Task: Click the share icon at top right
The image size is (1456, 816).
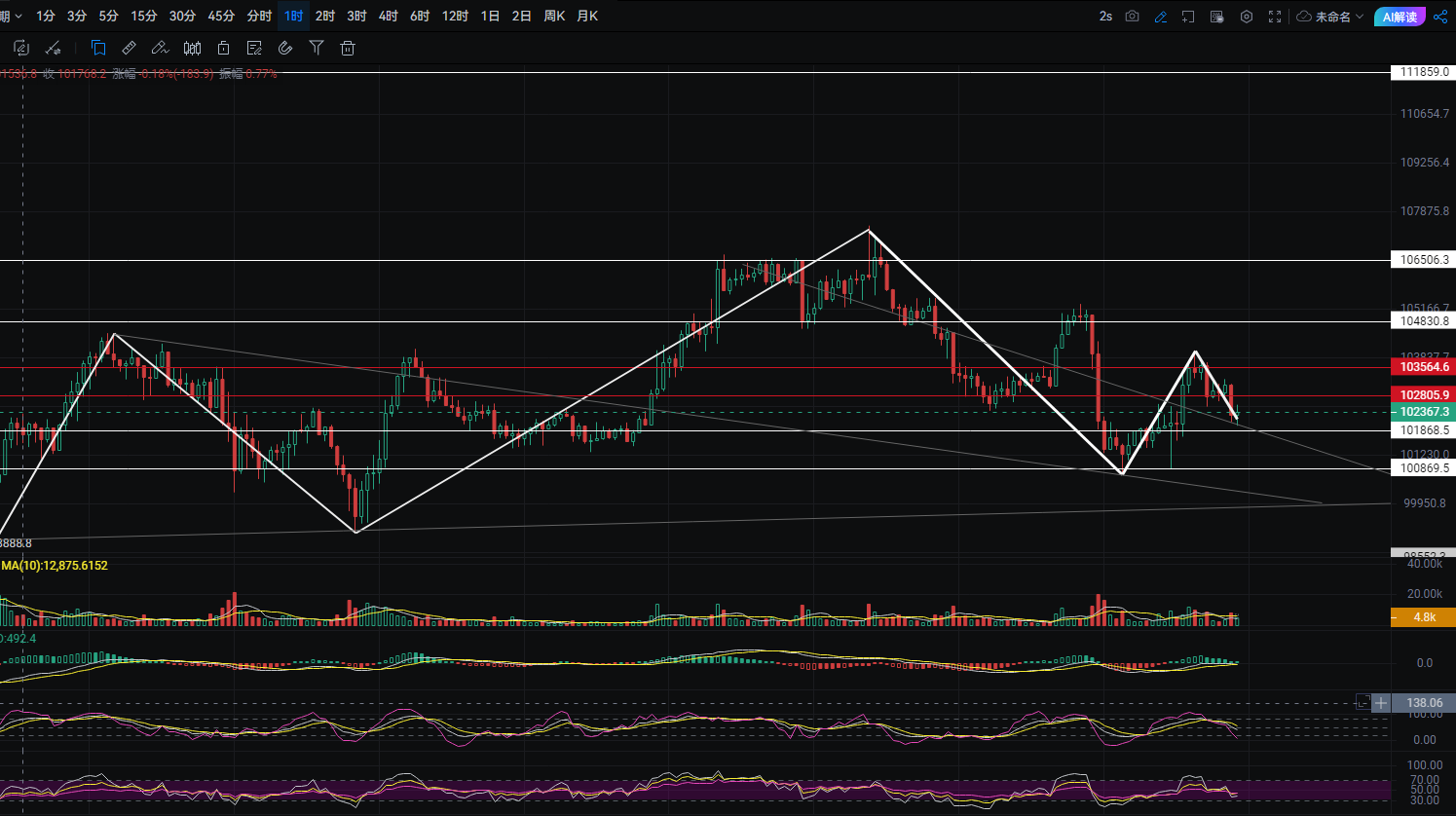Action: click(1440, 17)
